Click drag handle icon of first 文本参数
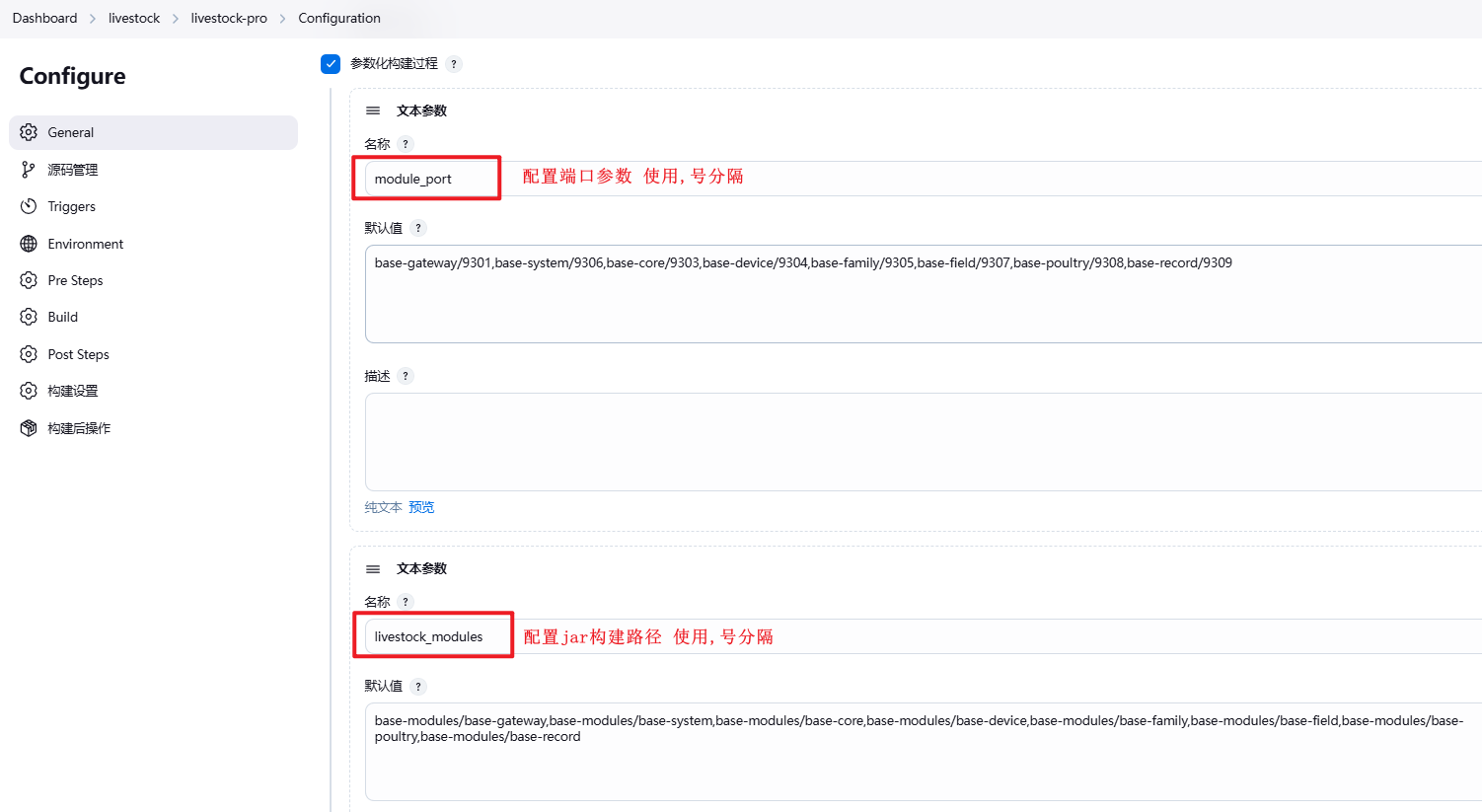This screenshot has height=812, width=1482. coord(373,111)
